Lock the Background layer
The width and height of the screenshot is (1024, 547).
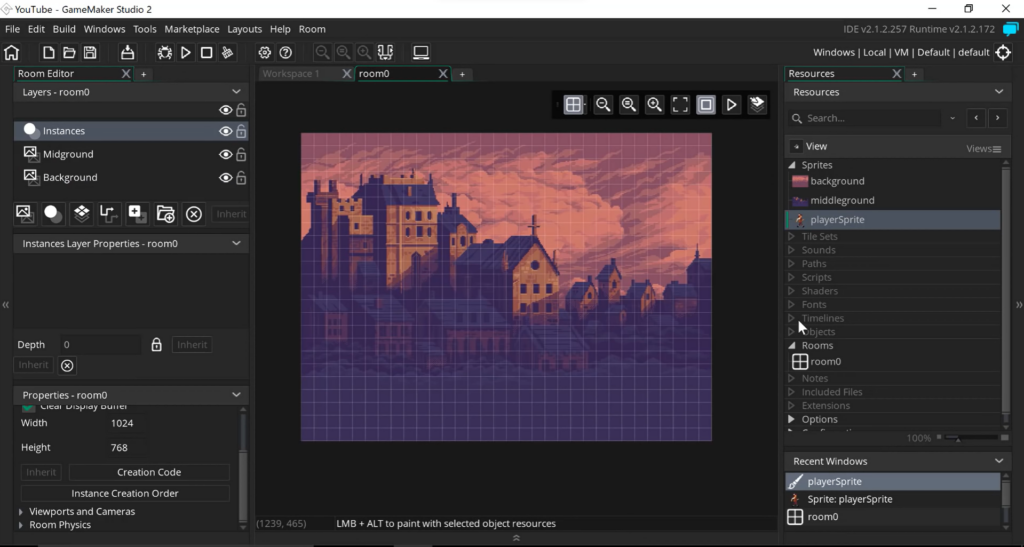[241, 178]
